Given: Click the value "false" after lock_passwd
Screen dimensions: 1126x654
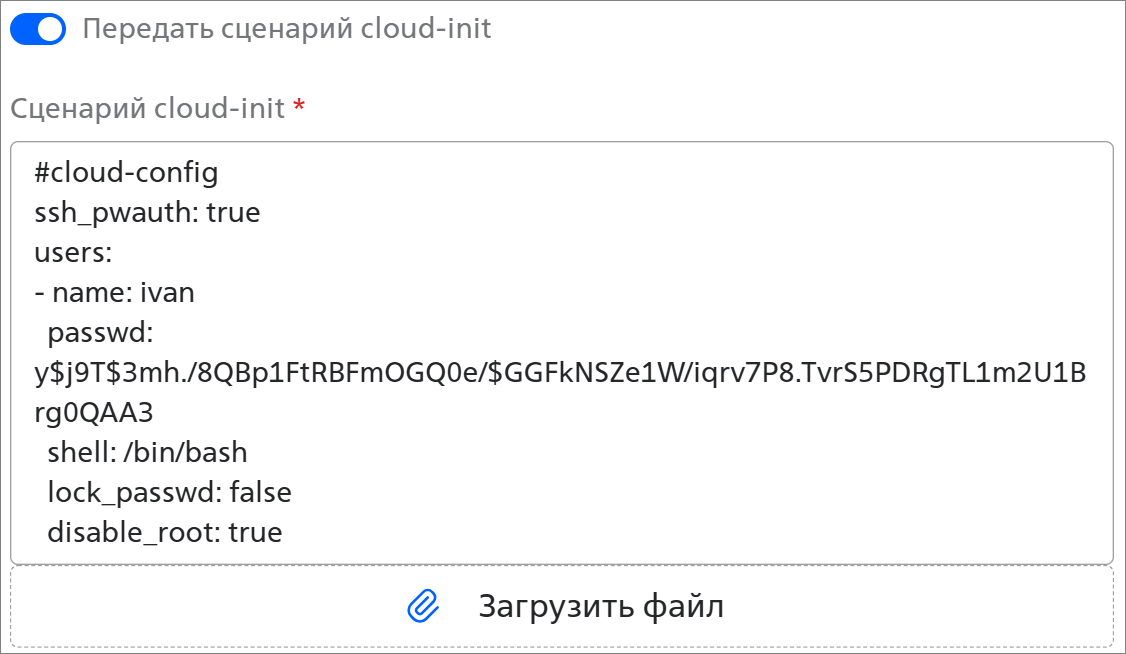Looking at the screenshot, I should pos(260,492).
